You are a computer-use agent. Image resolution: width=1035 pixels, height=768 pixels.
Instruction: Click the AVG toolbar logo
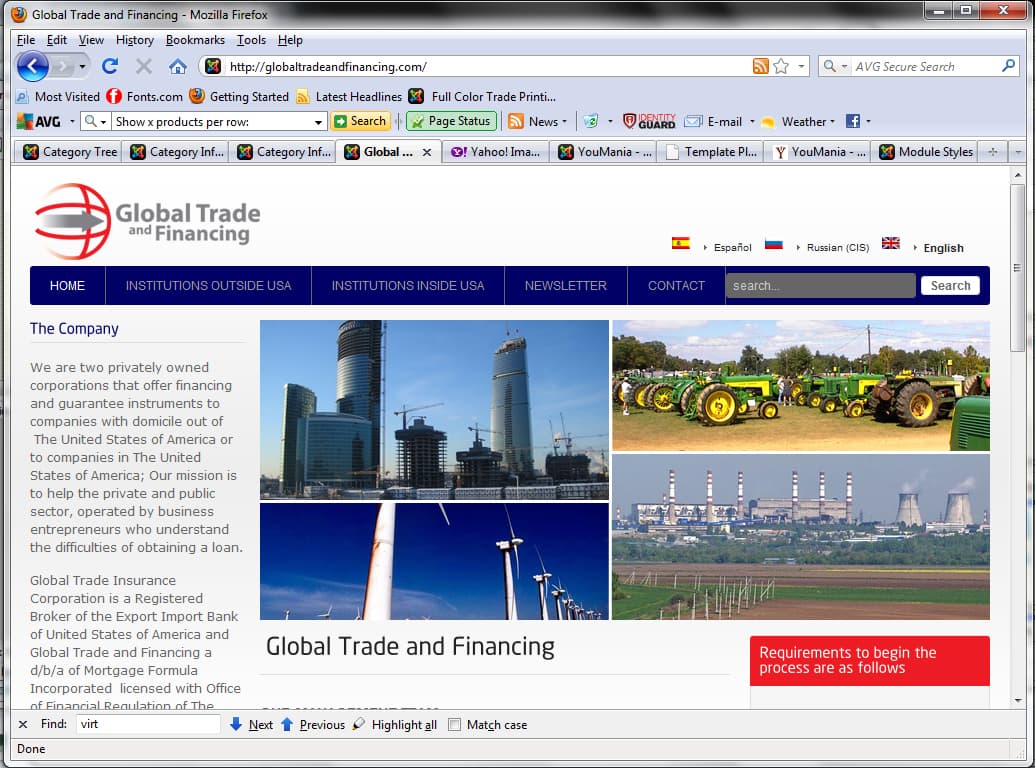coord(38,121)
